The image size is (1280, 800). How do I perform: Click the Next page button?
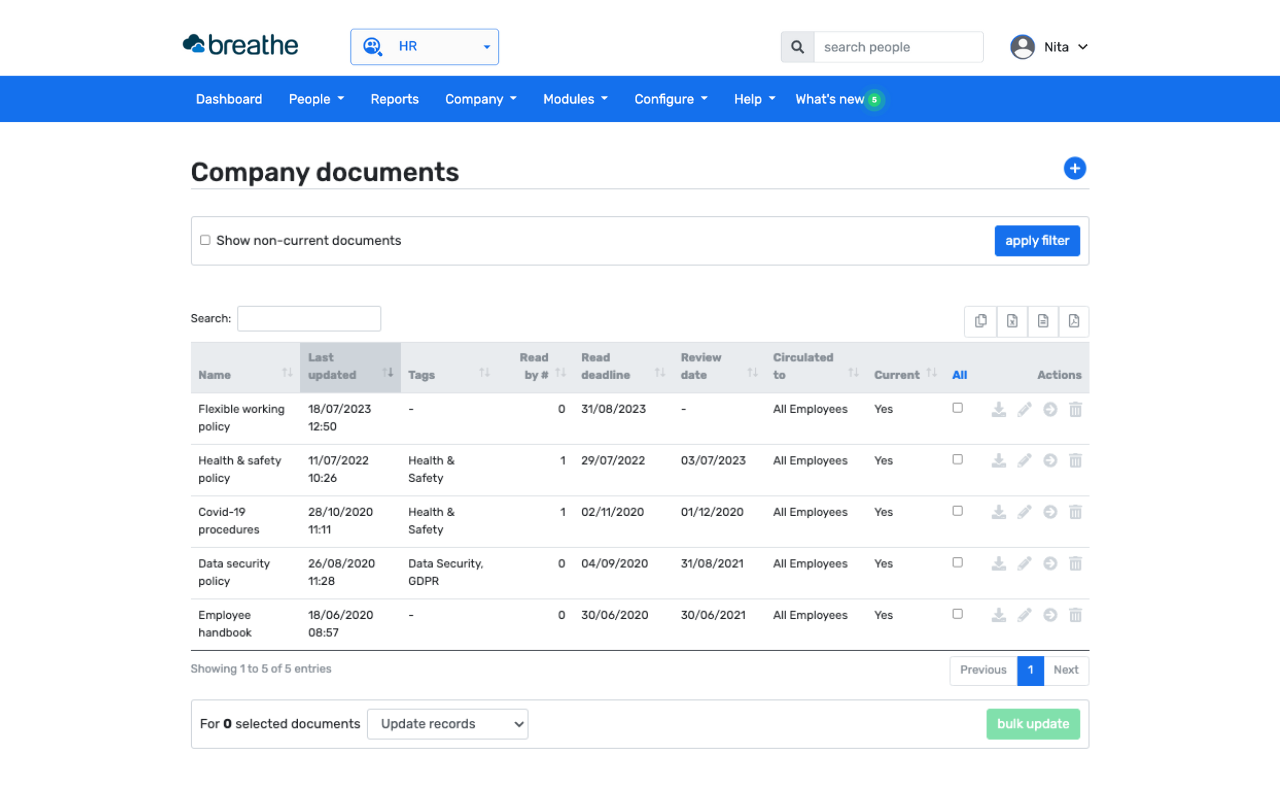pos(1066,670)
